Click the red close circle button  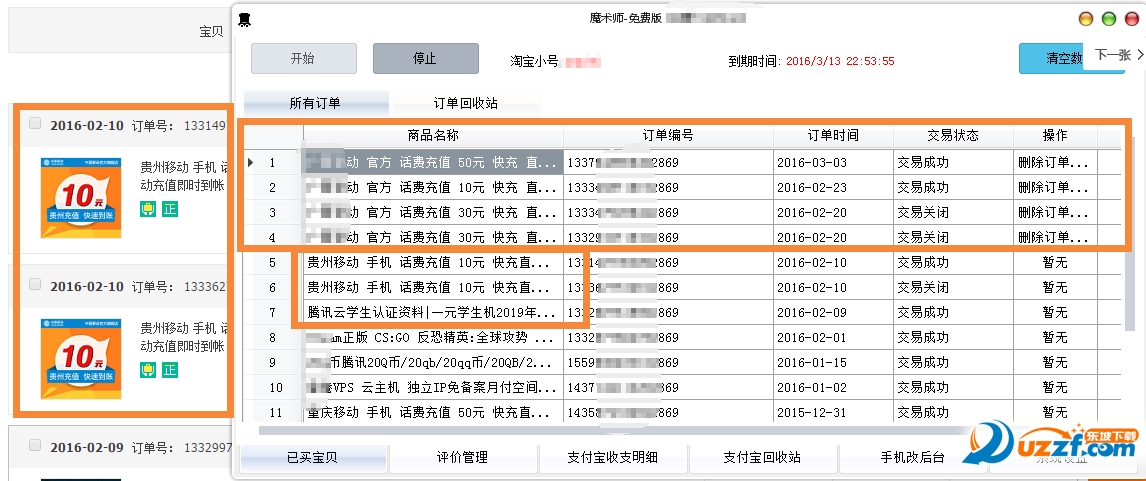pos(1131,19)
